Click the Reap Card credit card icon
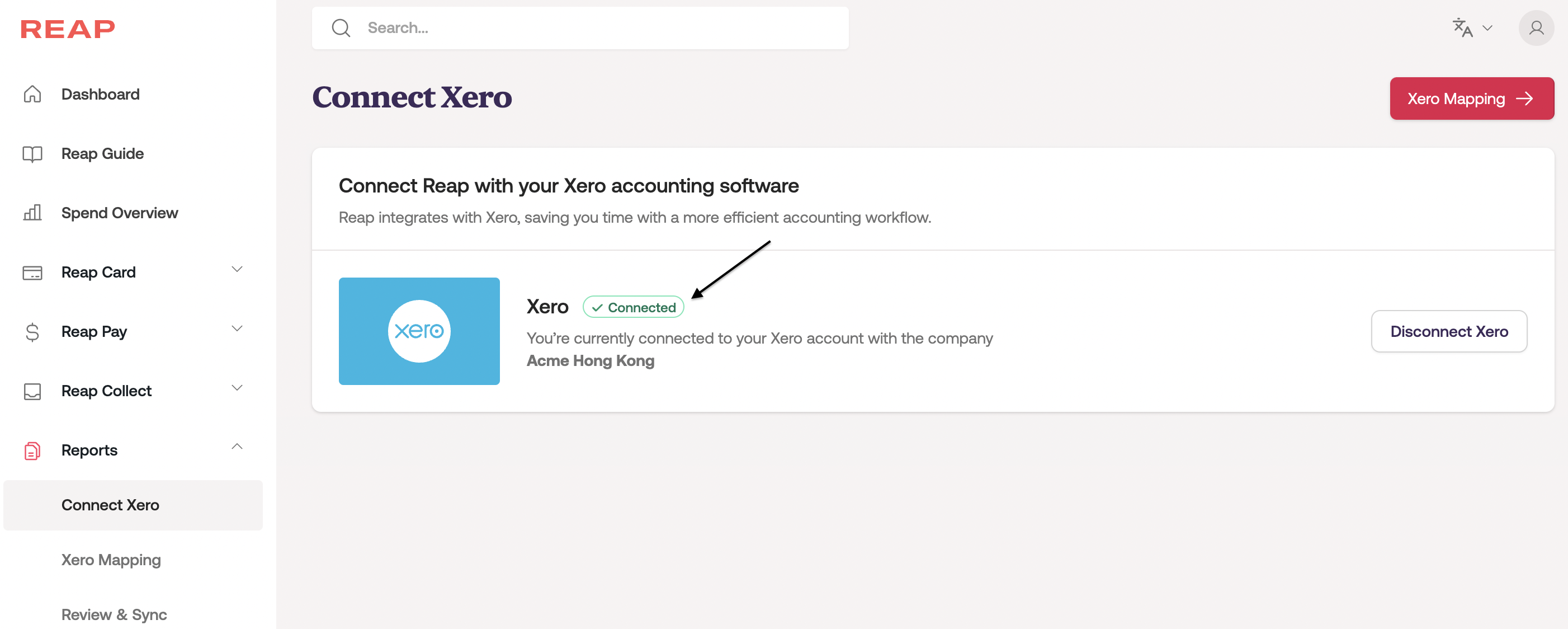The width and height of the screenshot is (1568, 629). click(x=32, y=272)
